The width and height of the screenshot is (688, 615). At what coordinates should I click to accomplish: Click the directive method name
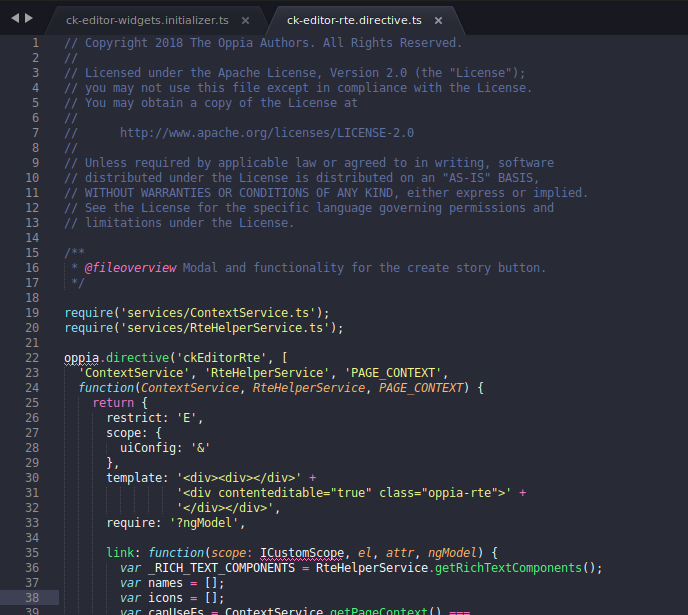(137, 358)
